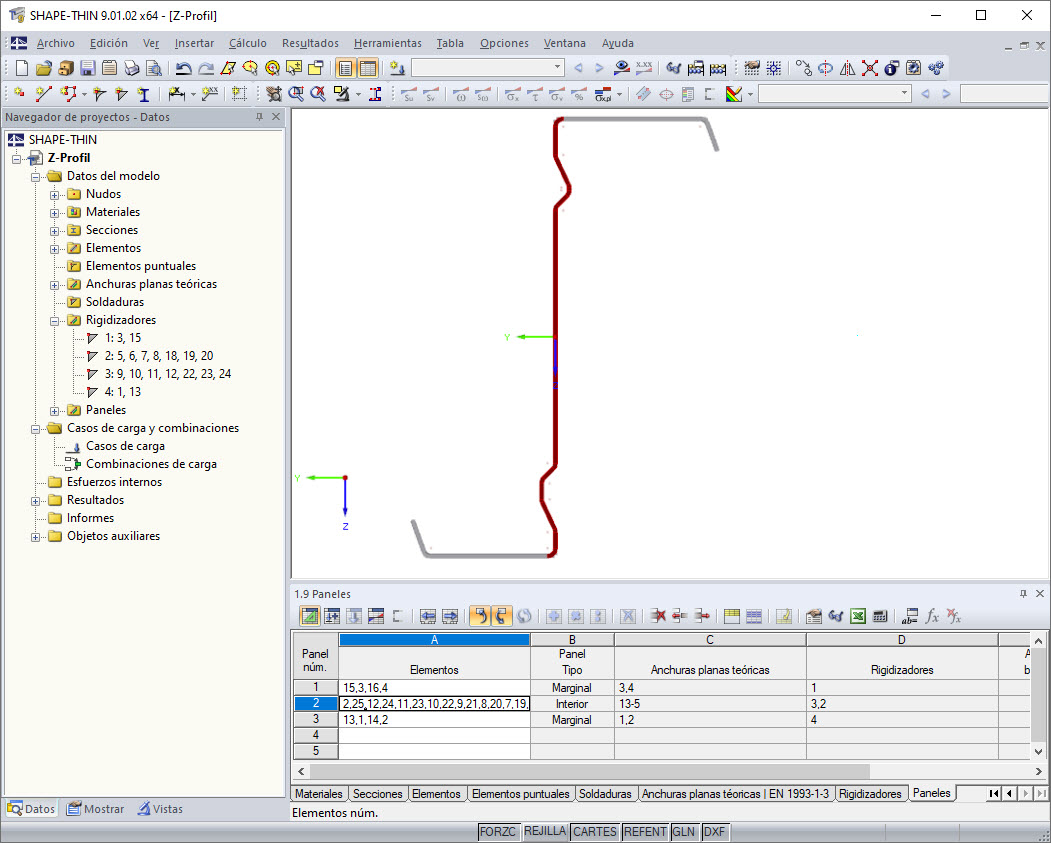Toggle REFENT object snap in status bar
The width and height of the screenshot is (1051, 843).
pos(645,832)
